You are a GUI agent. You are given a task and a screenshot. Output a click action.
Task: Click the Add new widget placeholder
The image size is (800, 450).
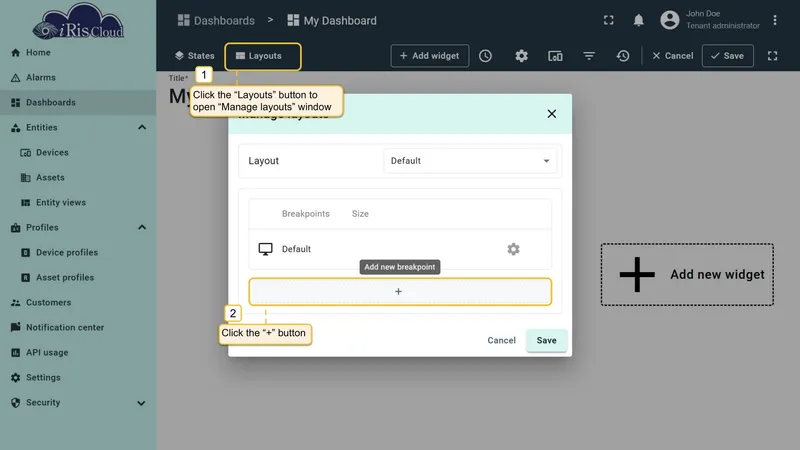click(687, 274)
